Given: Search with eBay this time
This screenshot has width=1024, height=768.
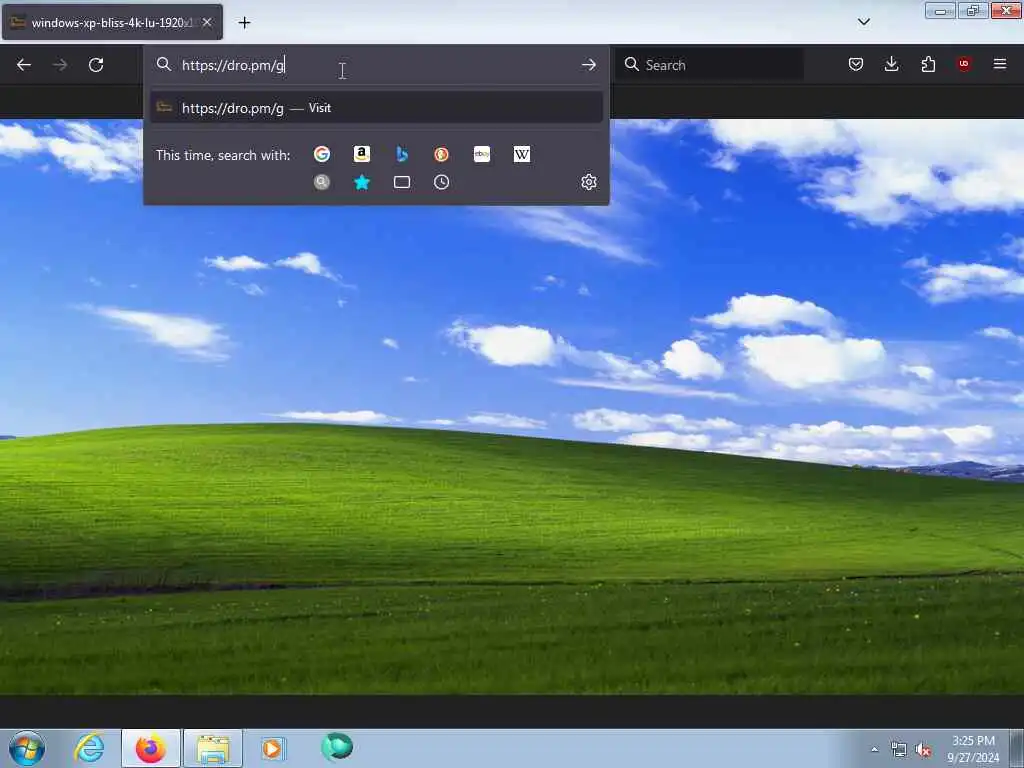Looking at the screenshot, I should [482, 154].
